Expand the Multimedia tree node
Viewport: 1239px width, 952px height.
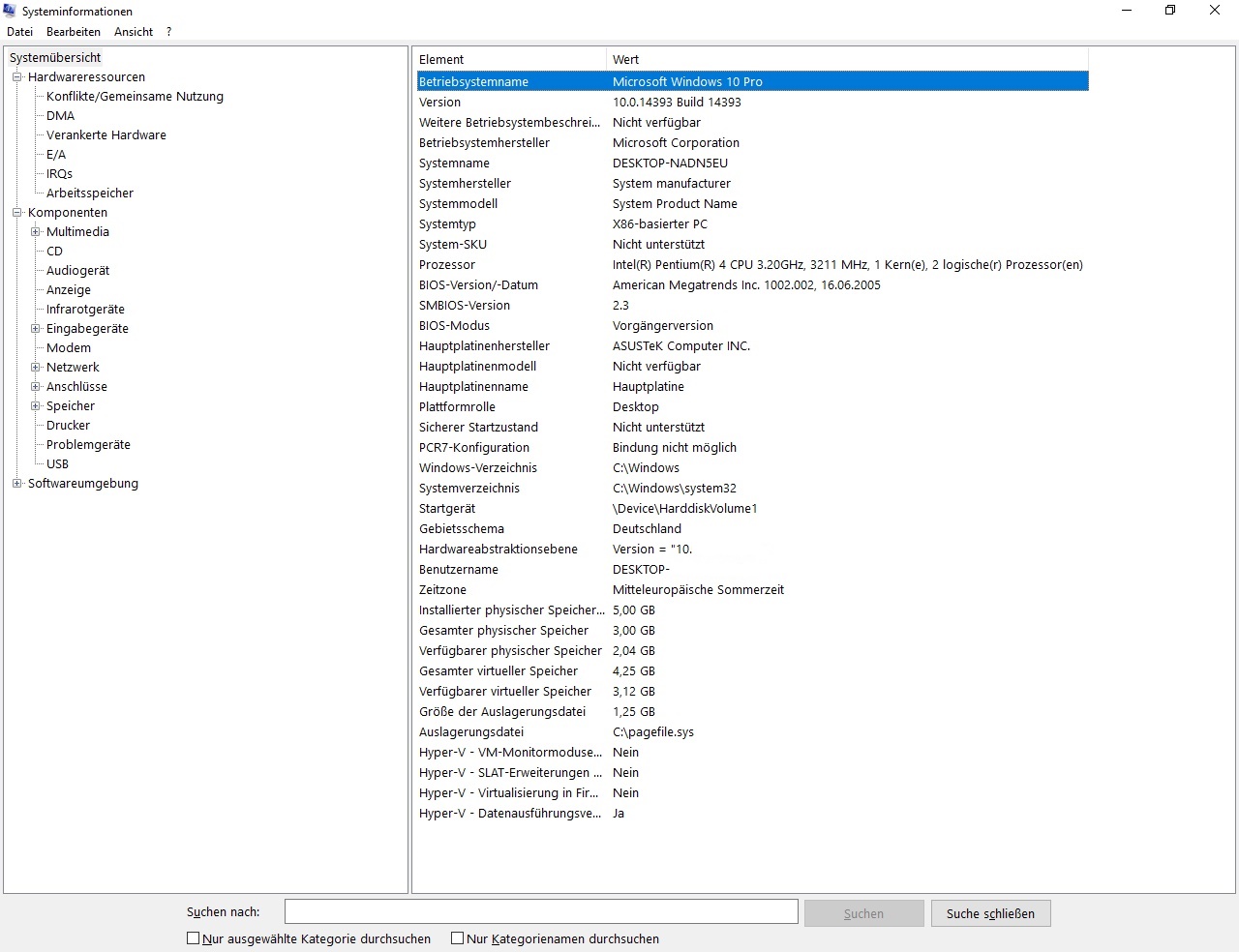[x=35, y=232]
